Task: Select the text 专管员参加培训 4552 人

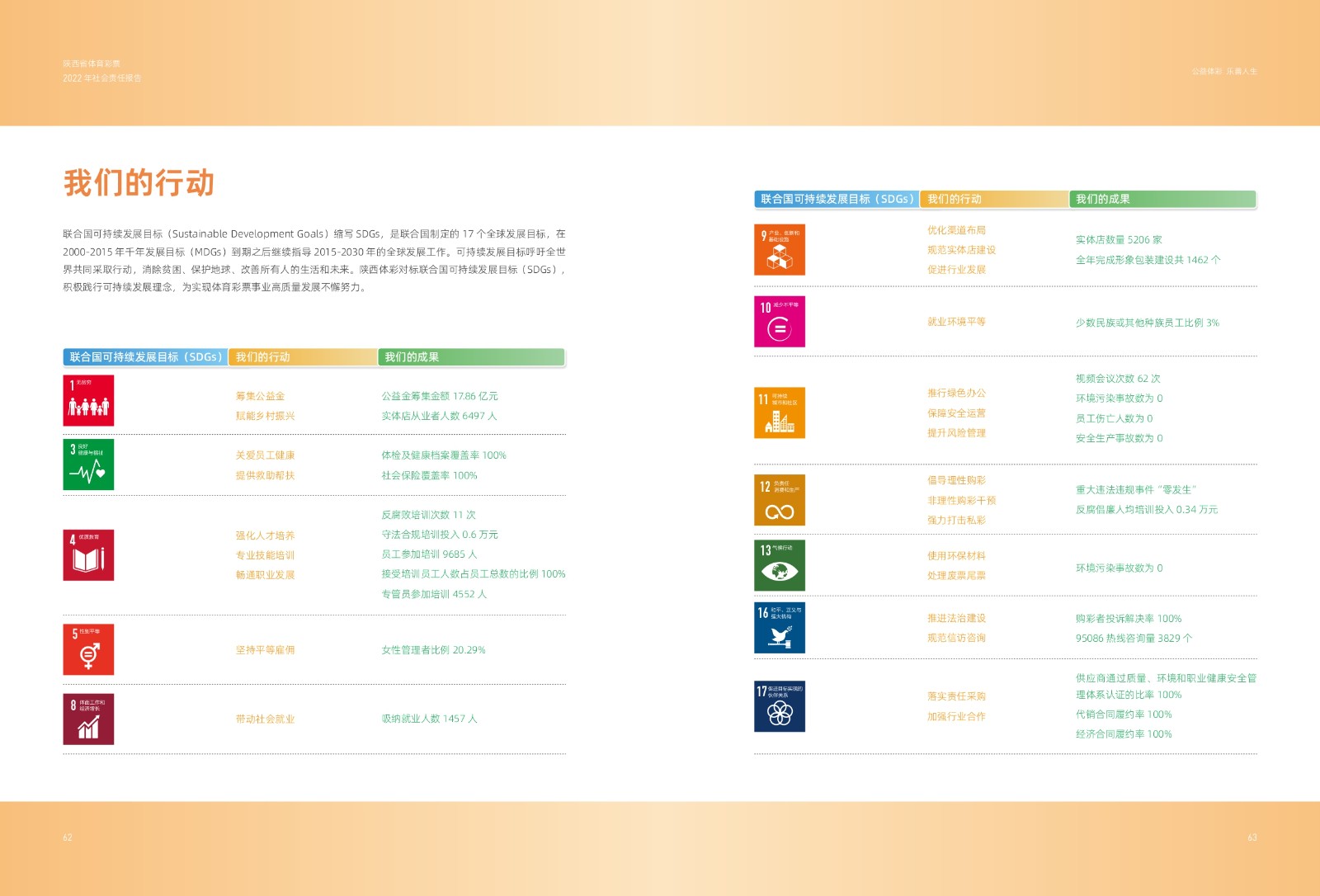Action: (x=434, y=594)
